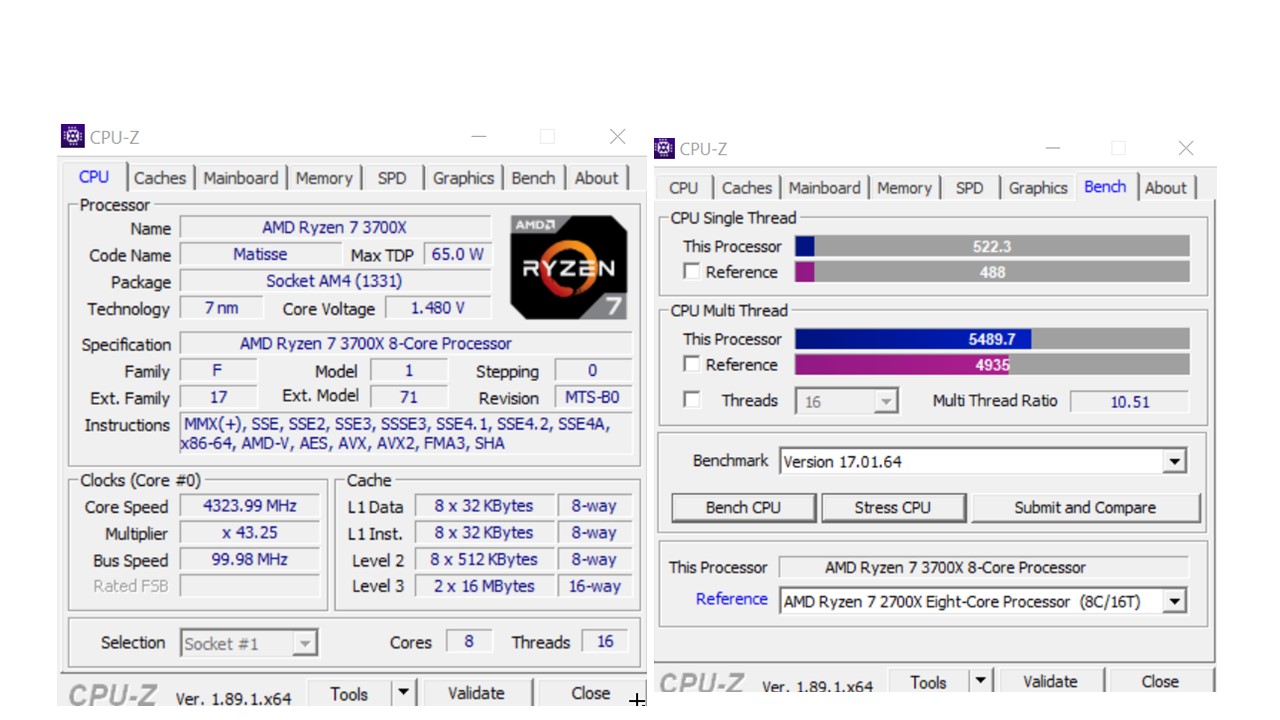This screenshot has width=1280, height=720.
Task: Minimize the left CPU-Z window
Action: 479,136
